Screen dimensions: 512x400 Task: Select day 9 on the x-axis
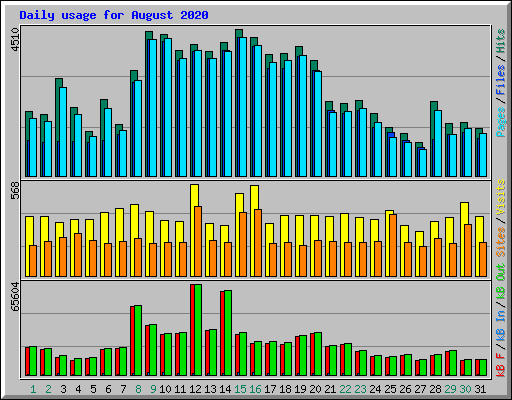[x=153, y=389]
